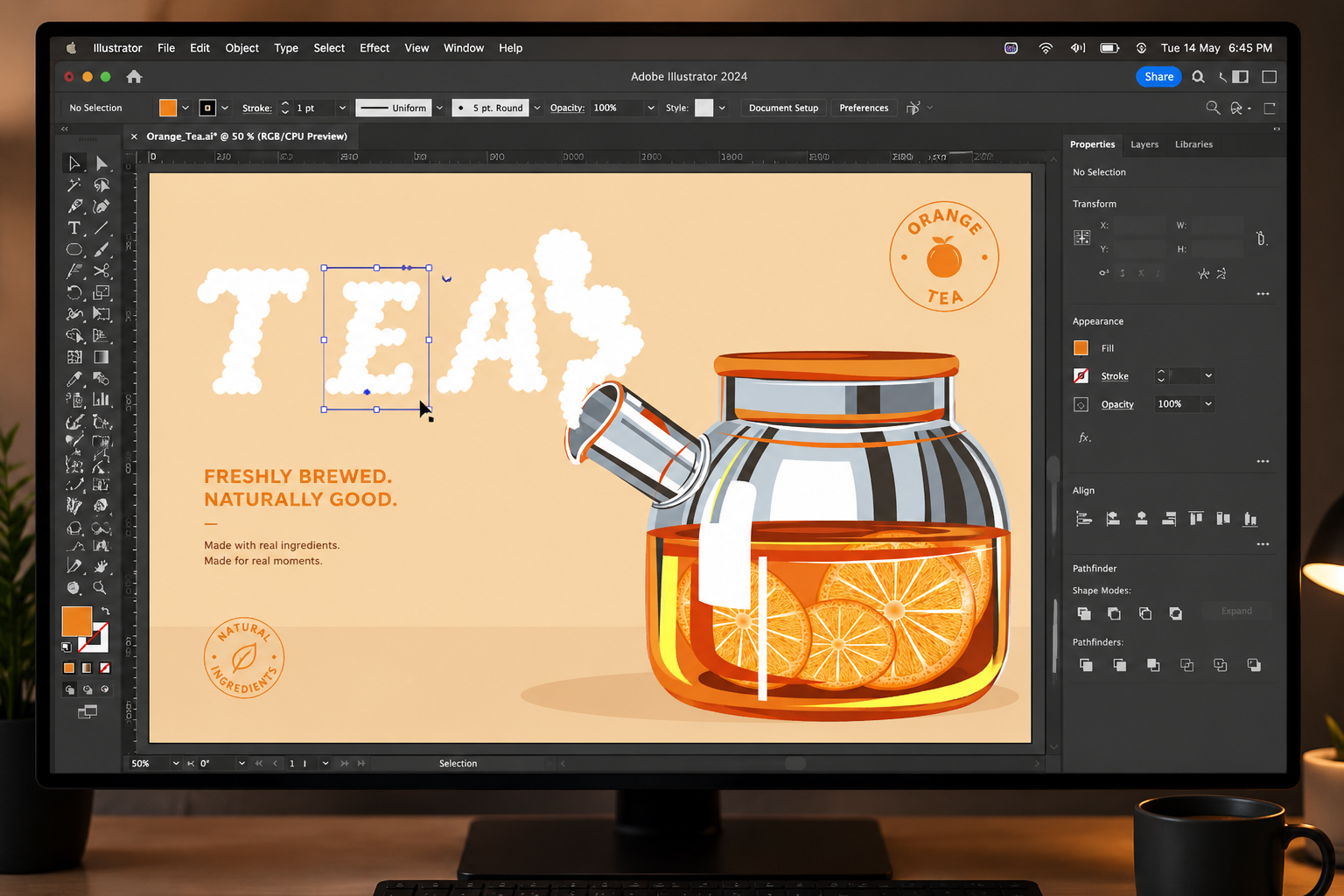Click the Stroke none swatch in Appearance
The image size is (1344, 896).
(x=1081, y=376)
